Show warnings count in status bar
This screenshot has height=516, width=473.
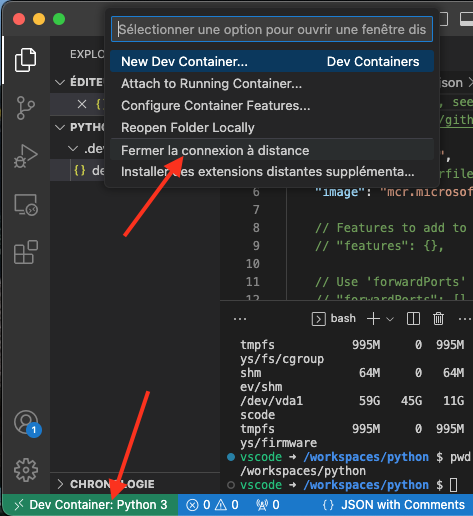(x=227, y=505)
